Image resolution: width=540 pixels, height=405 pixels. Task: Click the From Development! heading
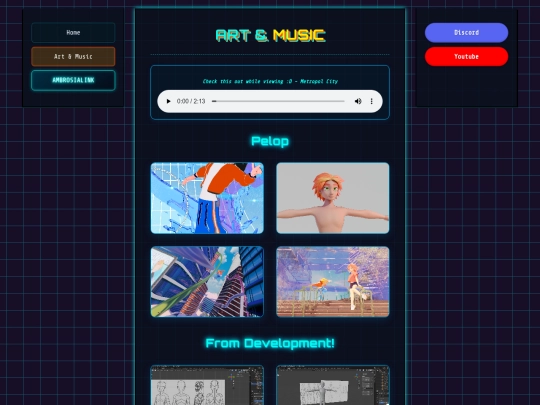point(270,343)
